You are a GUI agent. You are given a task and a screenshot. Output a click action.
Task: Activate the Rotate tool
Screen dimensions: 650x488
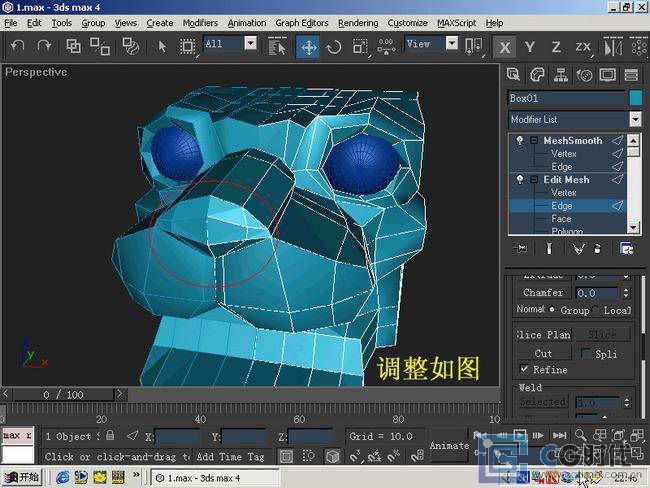pos(334,46)
